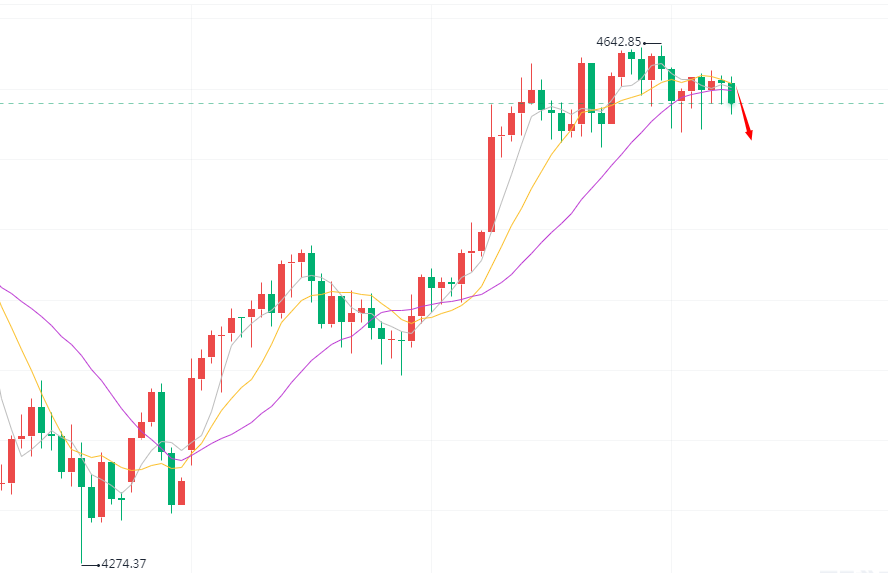This screenshot has width=888, height=573.
Task: Click the 4642.85 high price label
Action: [x=618, y=42]
